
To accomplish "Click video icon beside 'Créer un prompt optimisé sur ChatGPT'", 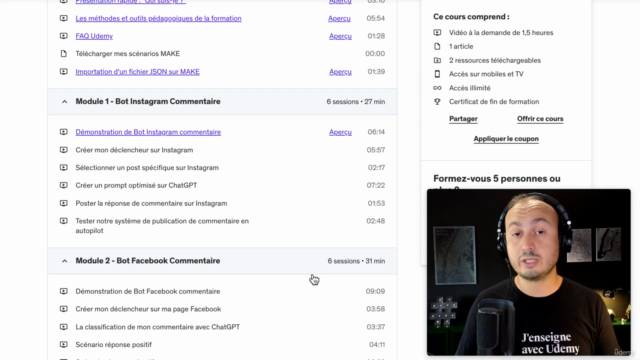I will (x=64, y=185).
